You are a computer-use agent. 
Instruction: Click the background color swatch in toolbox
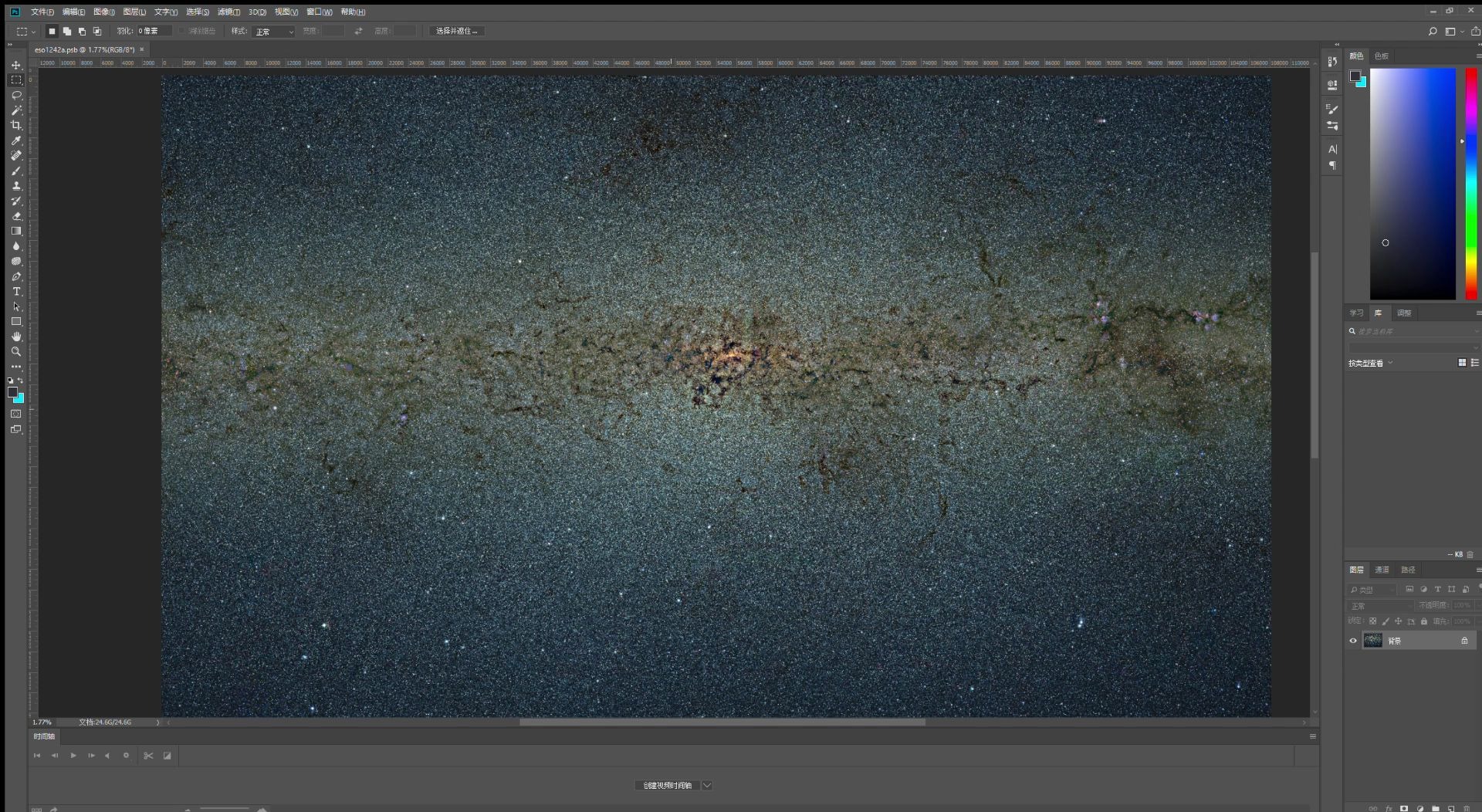[x=19, y=398]
